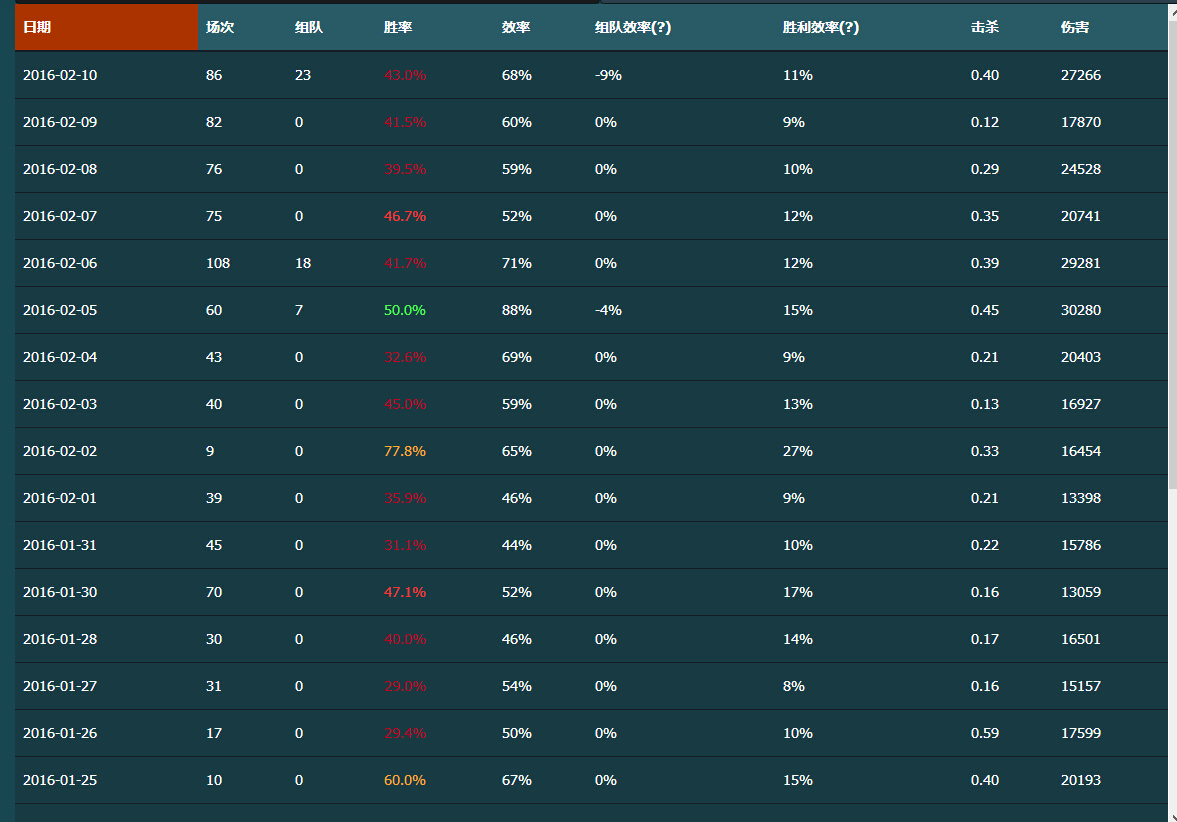Screen dimensions: 1177x822
Task: Click the orange 77.8% win rate value
Action: (405, 451)
